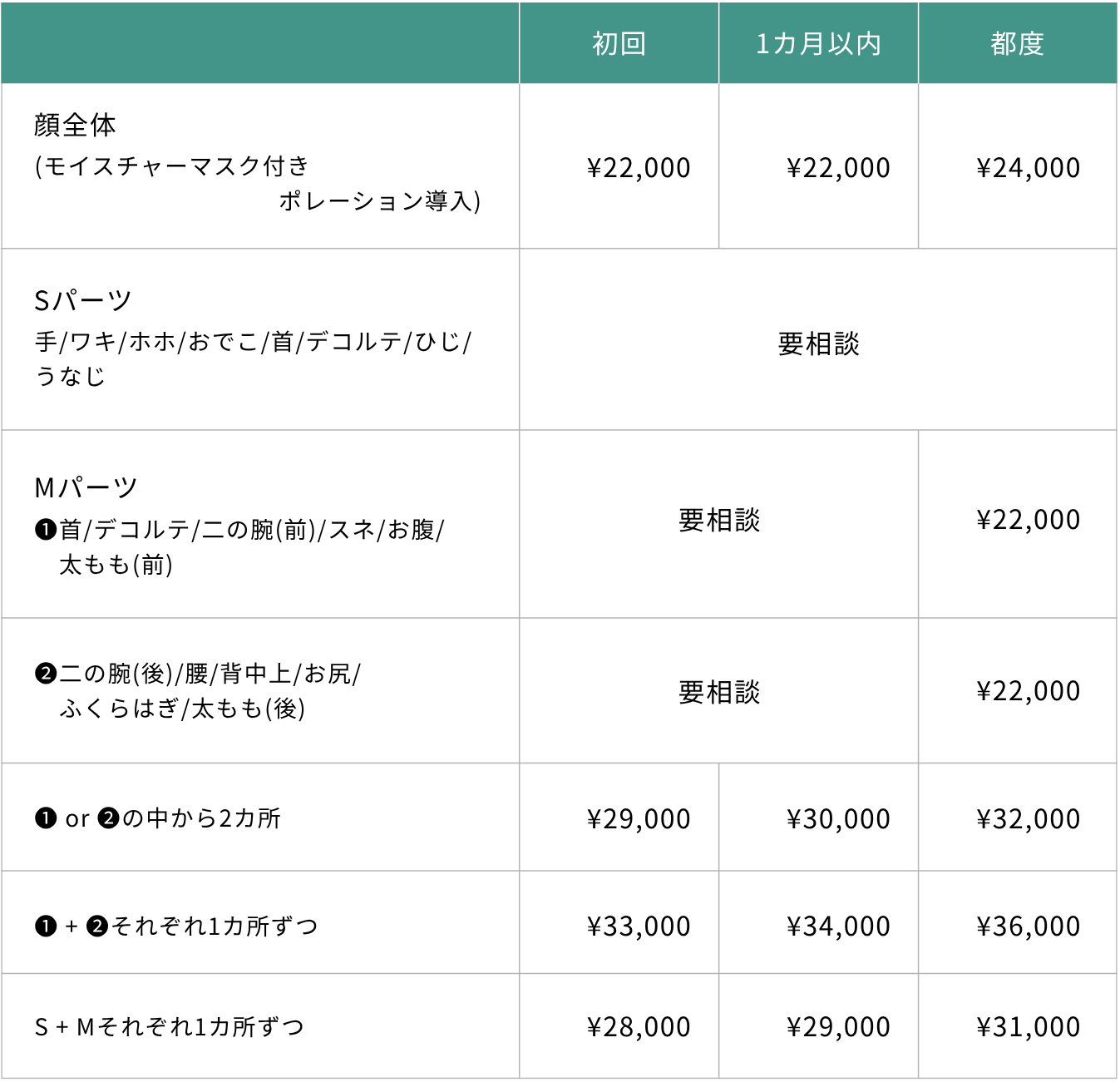Click the 都度 column header
The height and width of the screenshot is (1082, 1120).
1017,43
